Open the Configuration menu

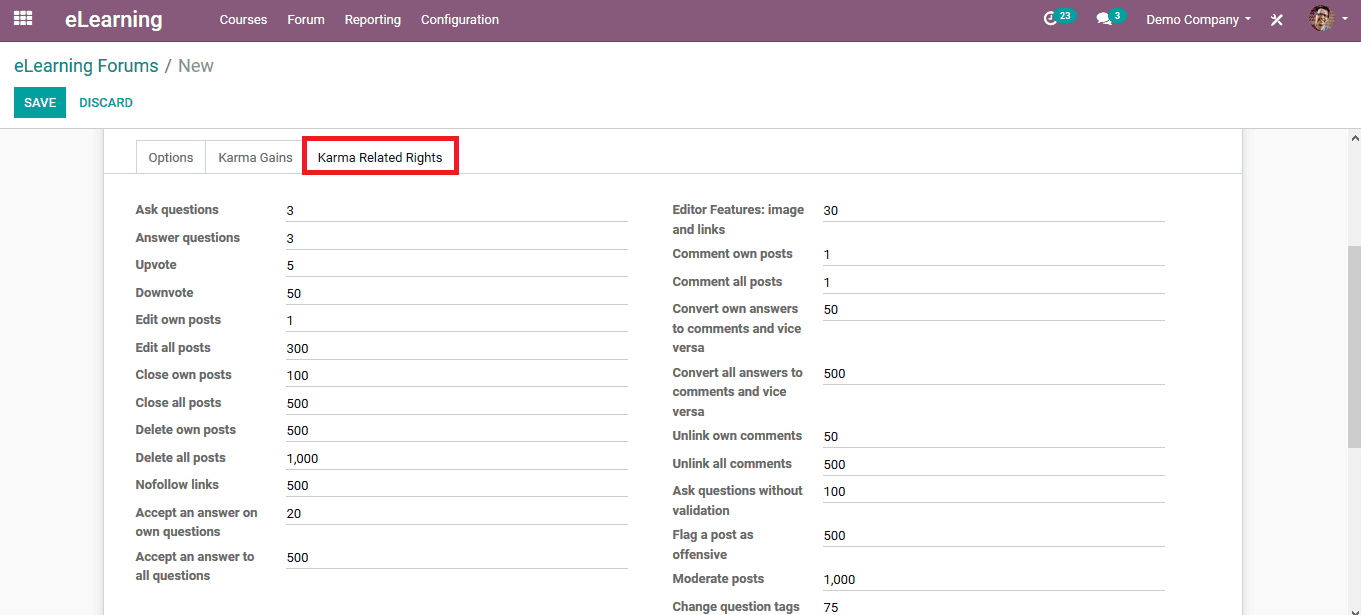460,19
